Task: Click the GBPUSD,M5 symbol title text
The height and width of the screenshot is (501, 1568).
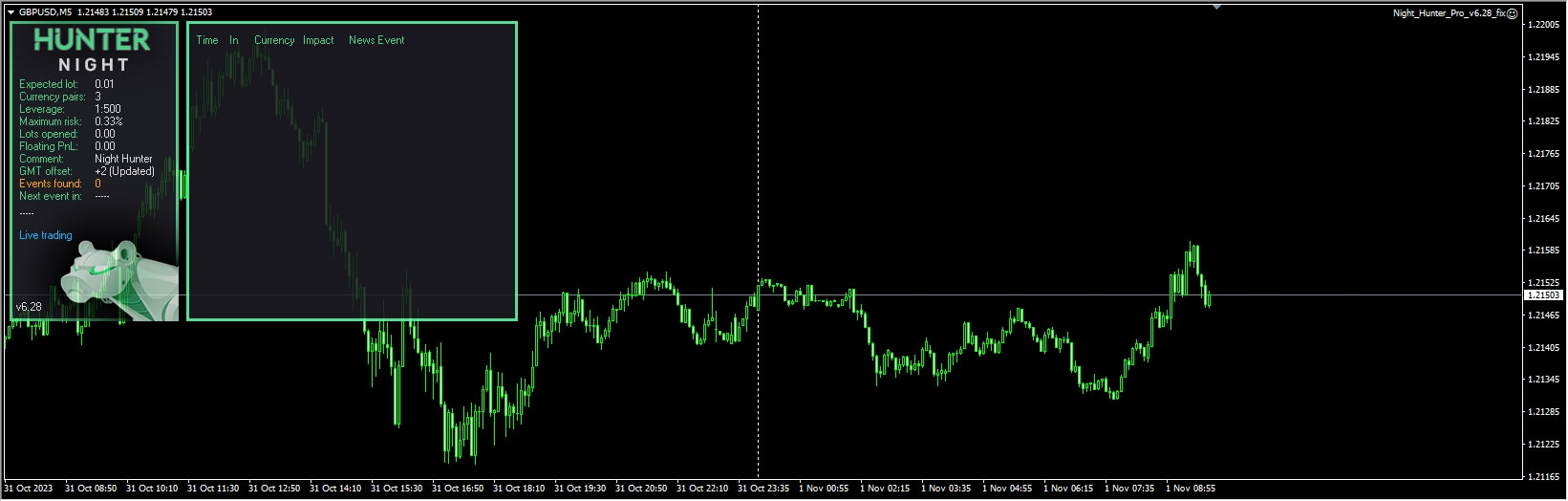Action: pos(45,12)
